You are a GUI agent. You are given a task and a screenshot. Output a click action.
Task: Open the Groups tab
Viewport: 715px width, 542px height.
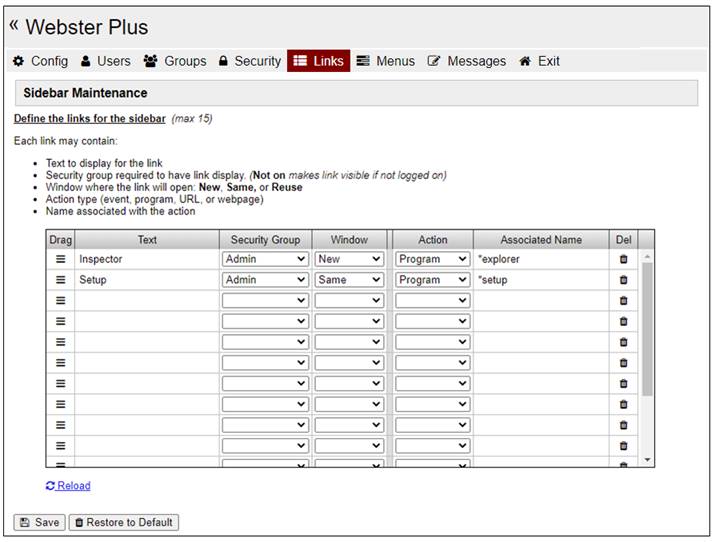pos(175,61)
